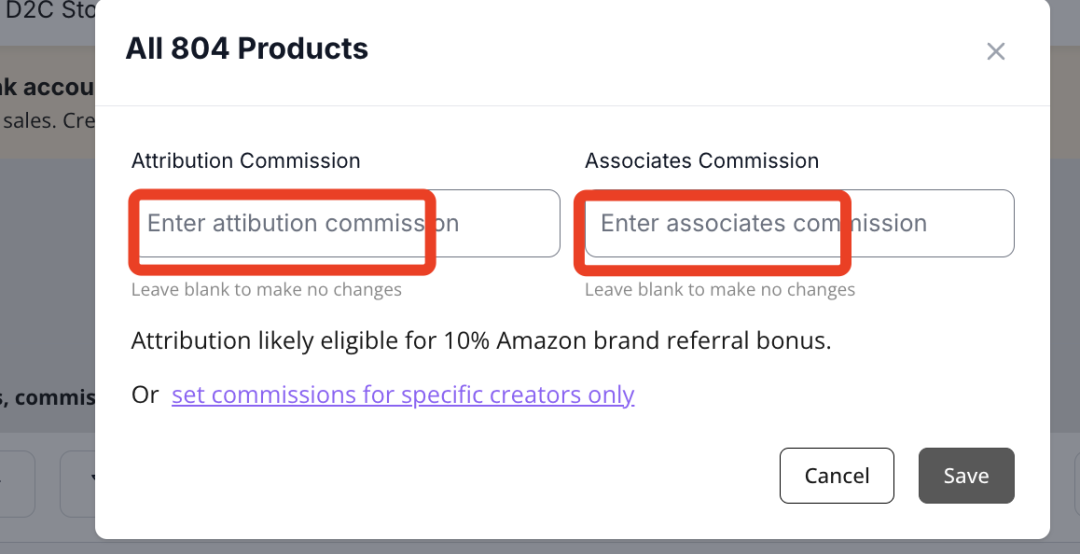Click the Associates Commission label
Image resolution: width=1080 pixels, height=554 pixels.
701,161
